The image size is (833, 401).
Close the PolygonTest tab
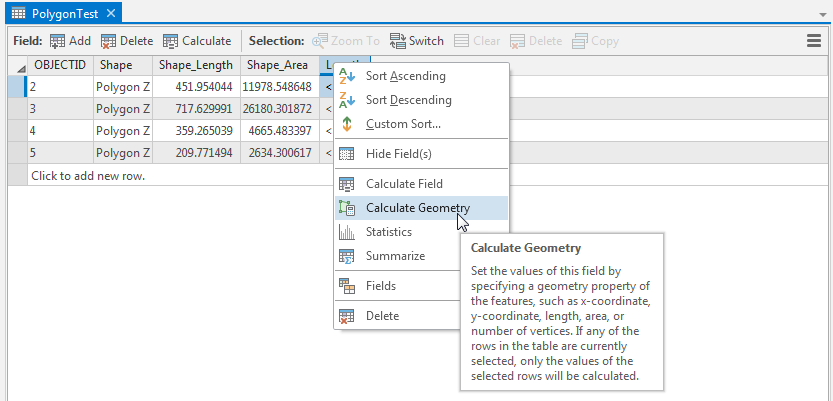point(110,13)
